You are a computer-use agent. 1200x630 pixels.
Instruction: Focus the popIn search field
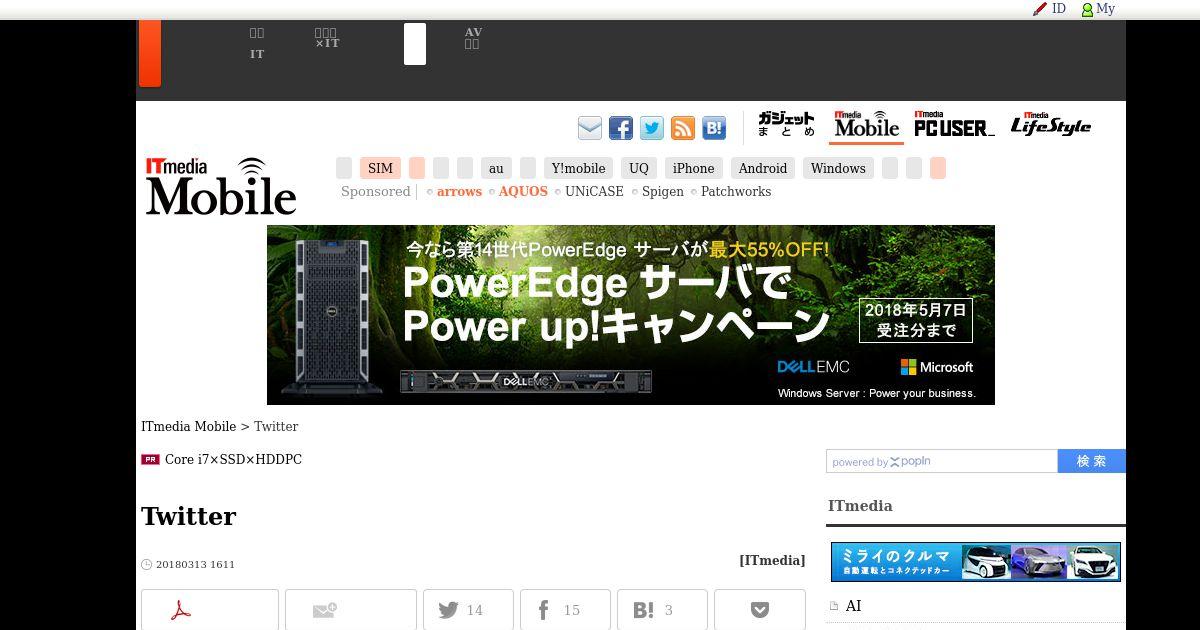point(942,461)
